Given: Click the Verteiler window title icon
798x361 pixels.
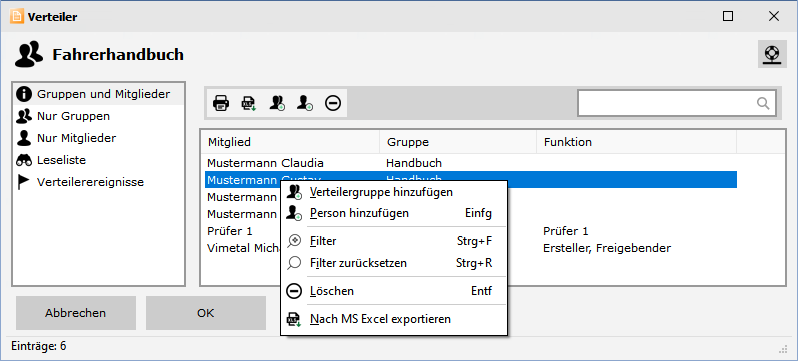Looking at the screenshot, I should [x=17, y=16].
